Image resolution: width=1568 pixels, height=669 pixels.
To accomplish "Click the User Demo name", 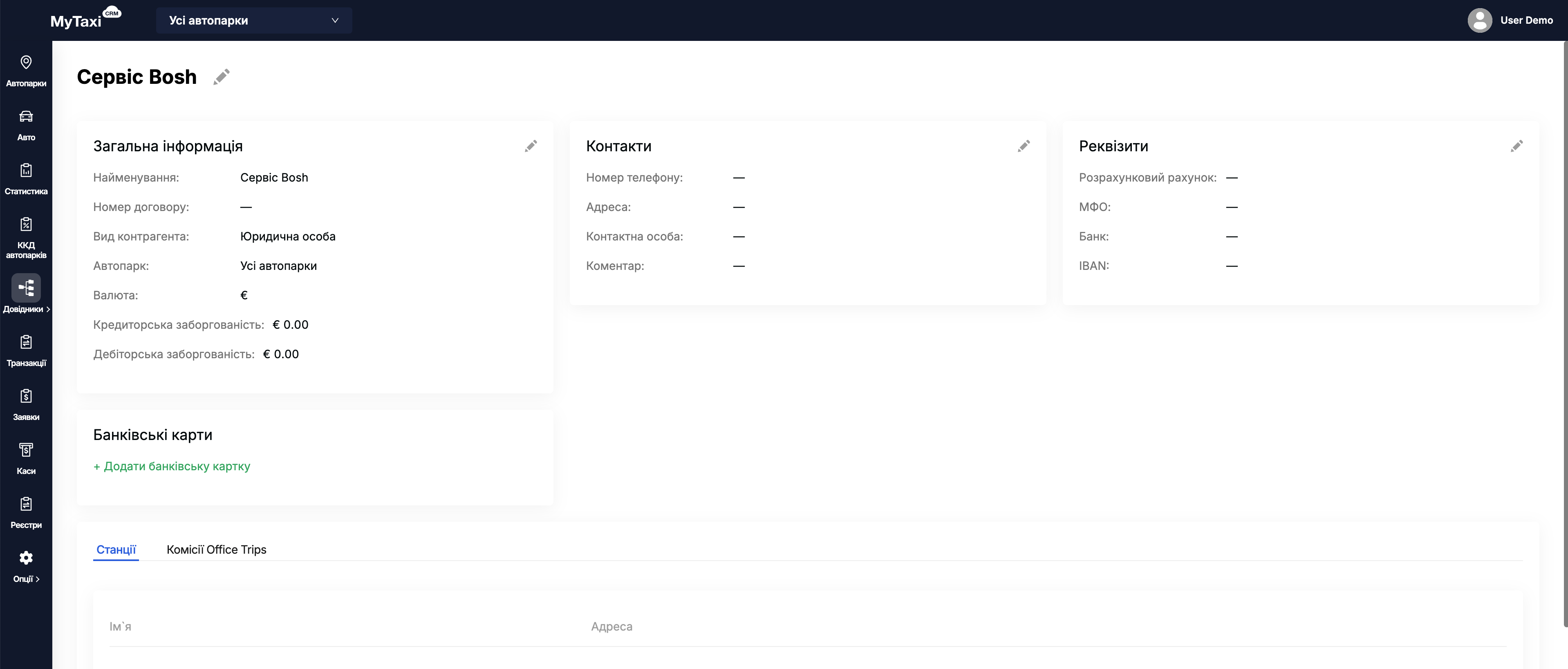I will tap(1526, 20).
